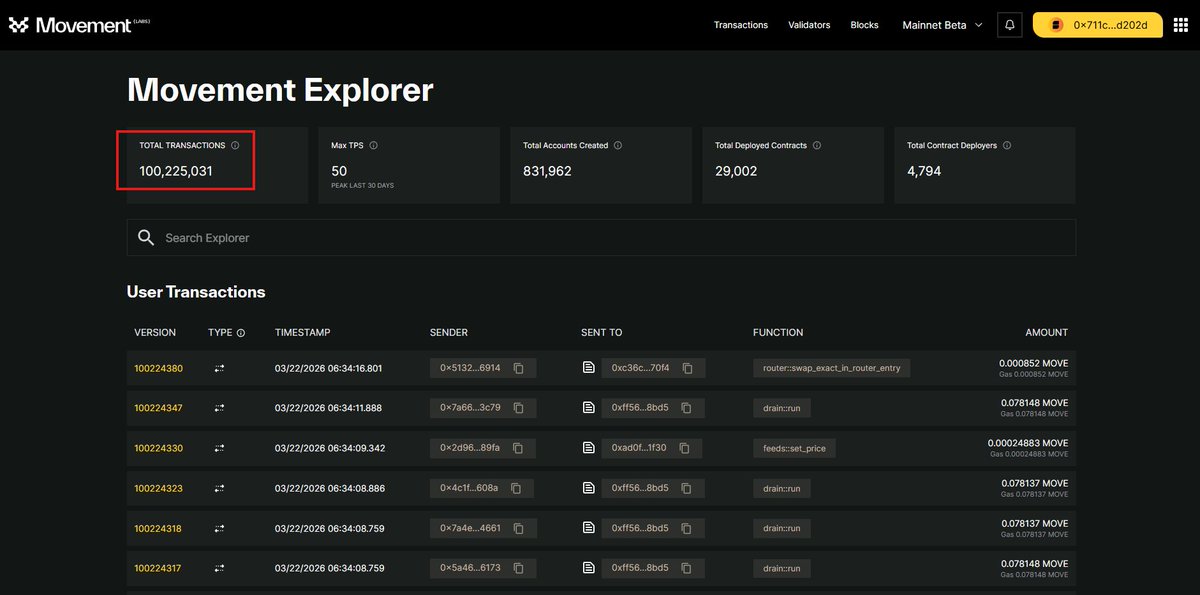Click the Total Contract Deployers value 4,794

924,171
